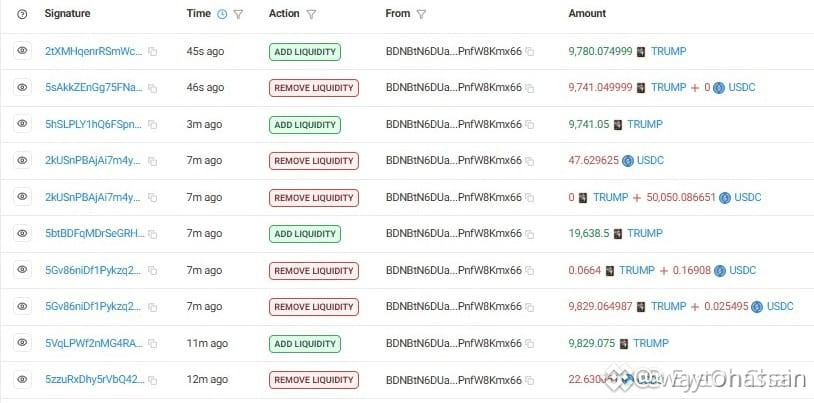The height and width of the screenshot is (403, 814).
Task: Toggle the Time column clock format icon
Action: pyautogui.click(x=222, y=15)
